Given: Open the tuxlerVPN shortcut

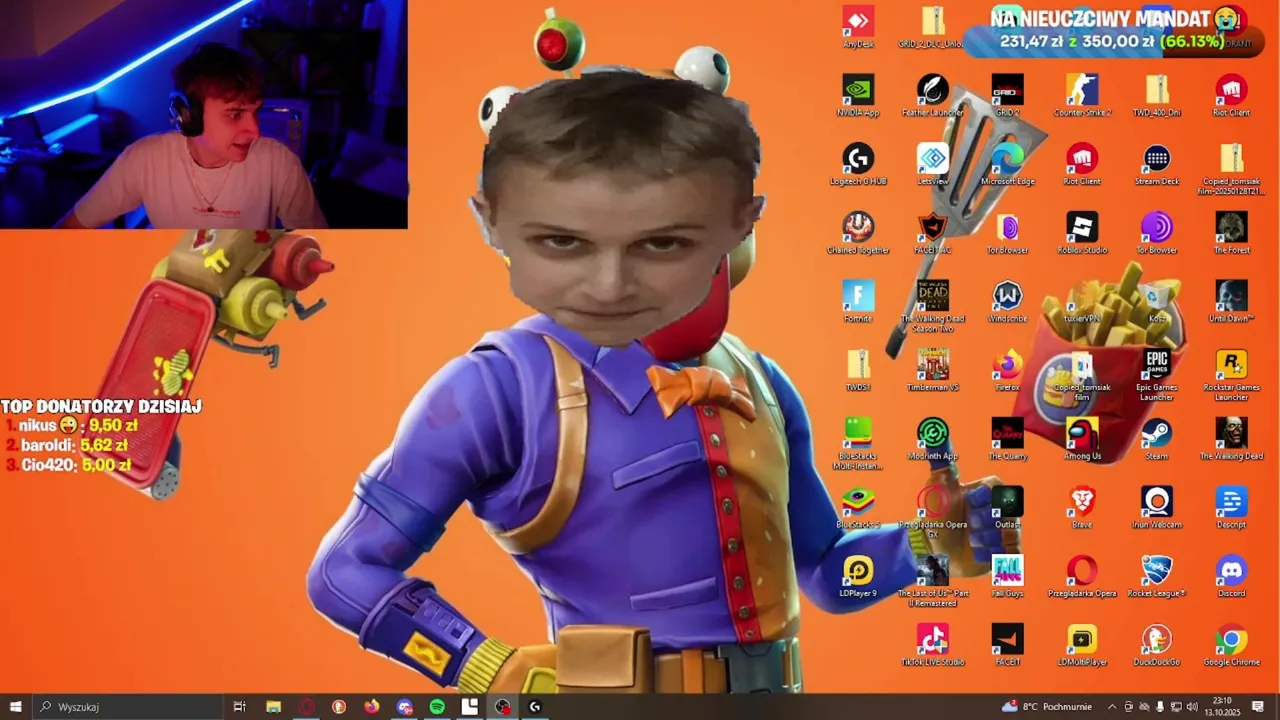Looking at the screenshot, I should [x=1082, y=302].
